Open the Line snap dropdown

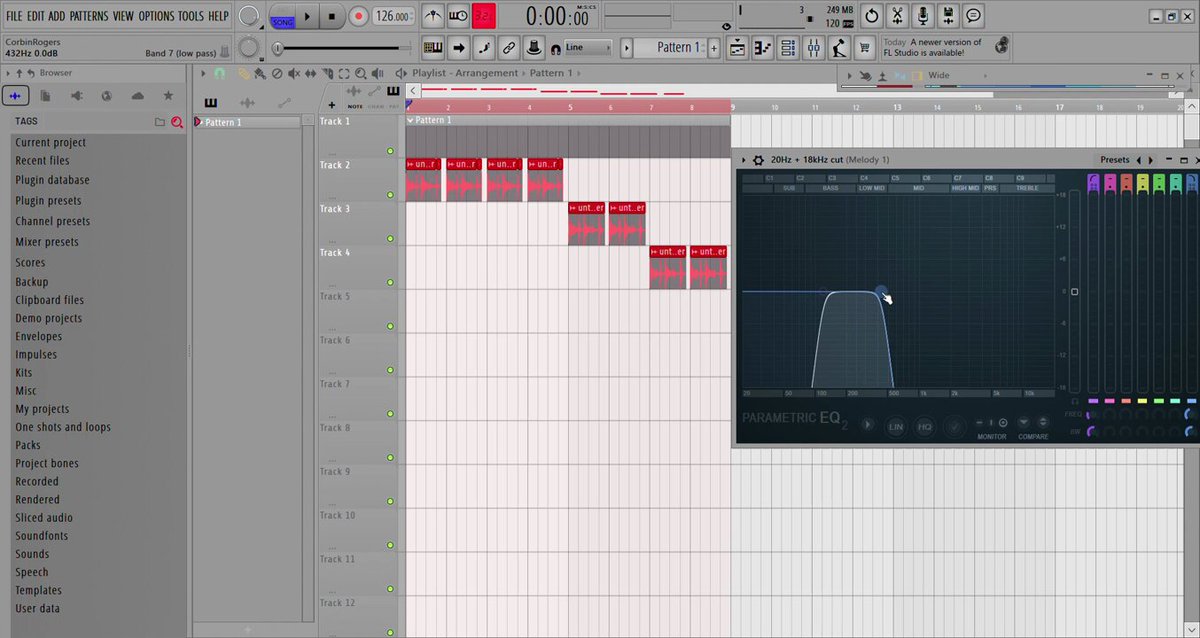pyautogui.click(x=586, y=47)
